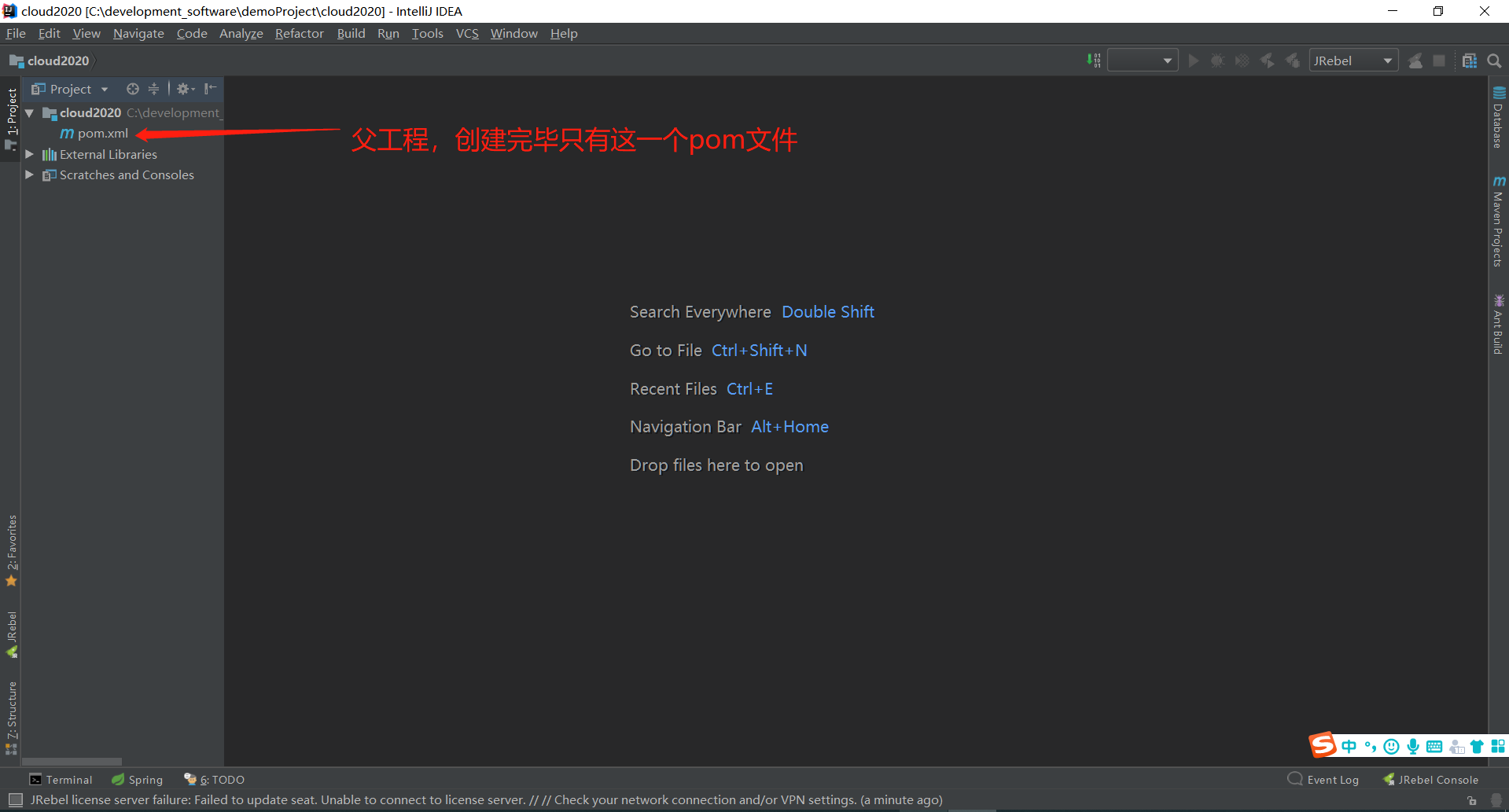Click the JRebel license failure status message
This screenshot has height=812, width=1509.
(486, 800)
